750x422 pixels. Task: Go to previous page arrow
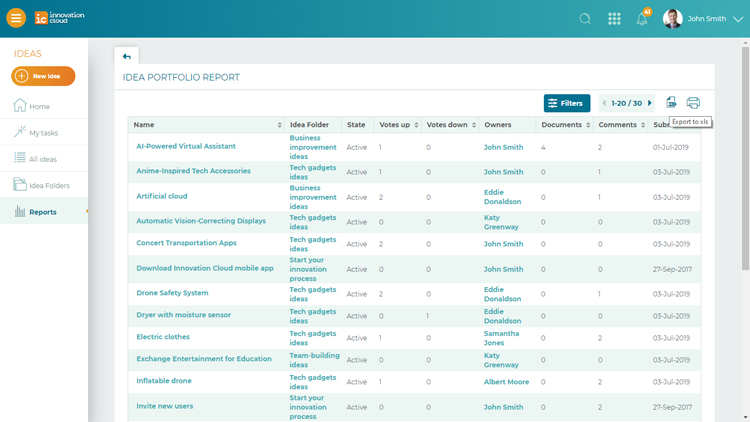[x=604, y=103]
